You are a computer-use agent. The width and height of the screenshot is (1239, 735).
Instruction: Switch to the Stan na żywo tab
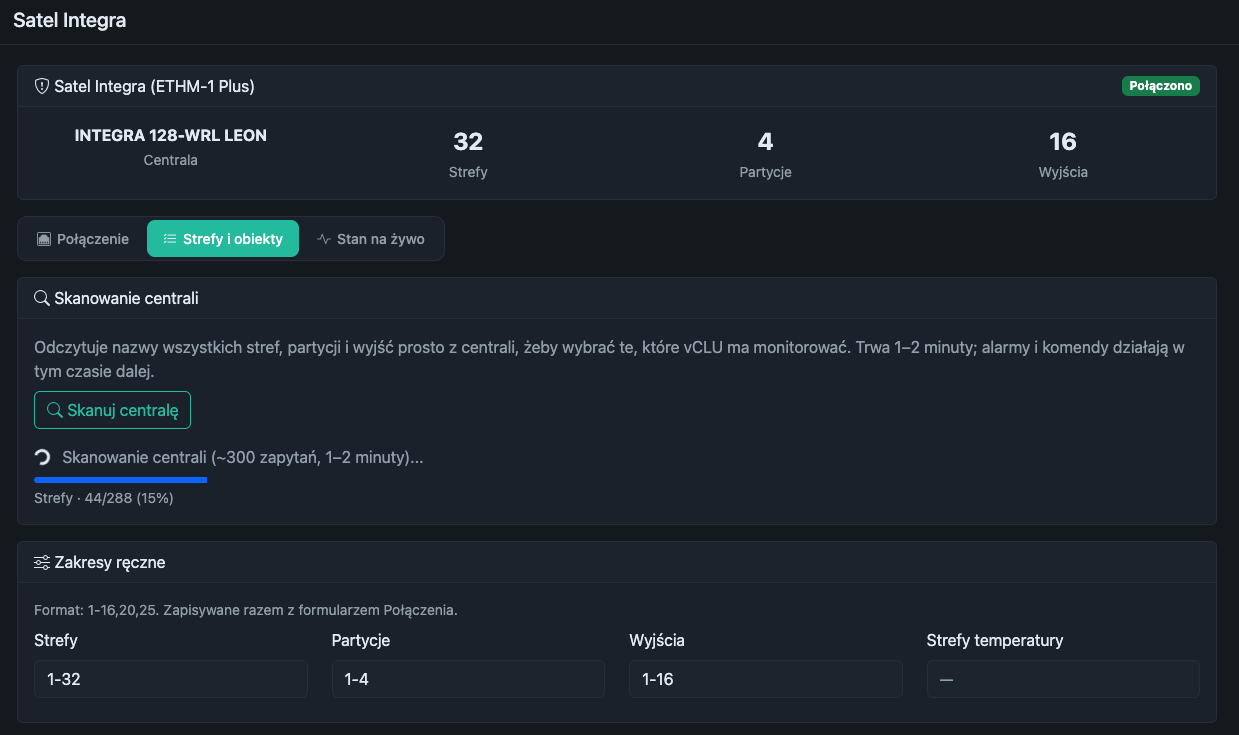371,239
